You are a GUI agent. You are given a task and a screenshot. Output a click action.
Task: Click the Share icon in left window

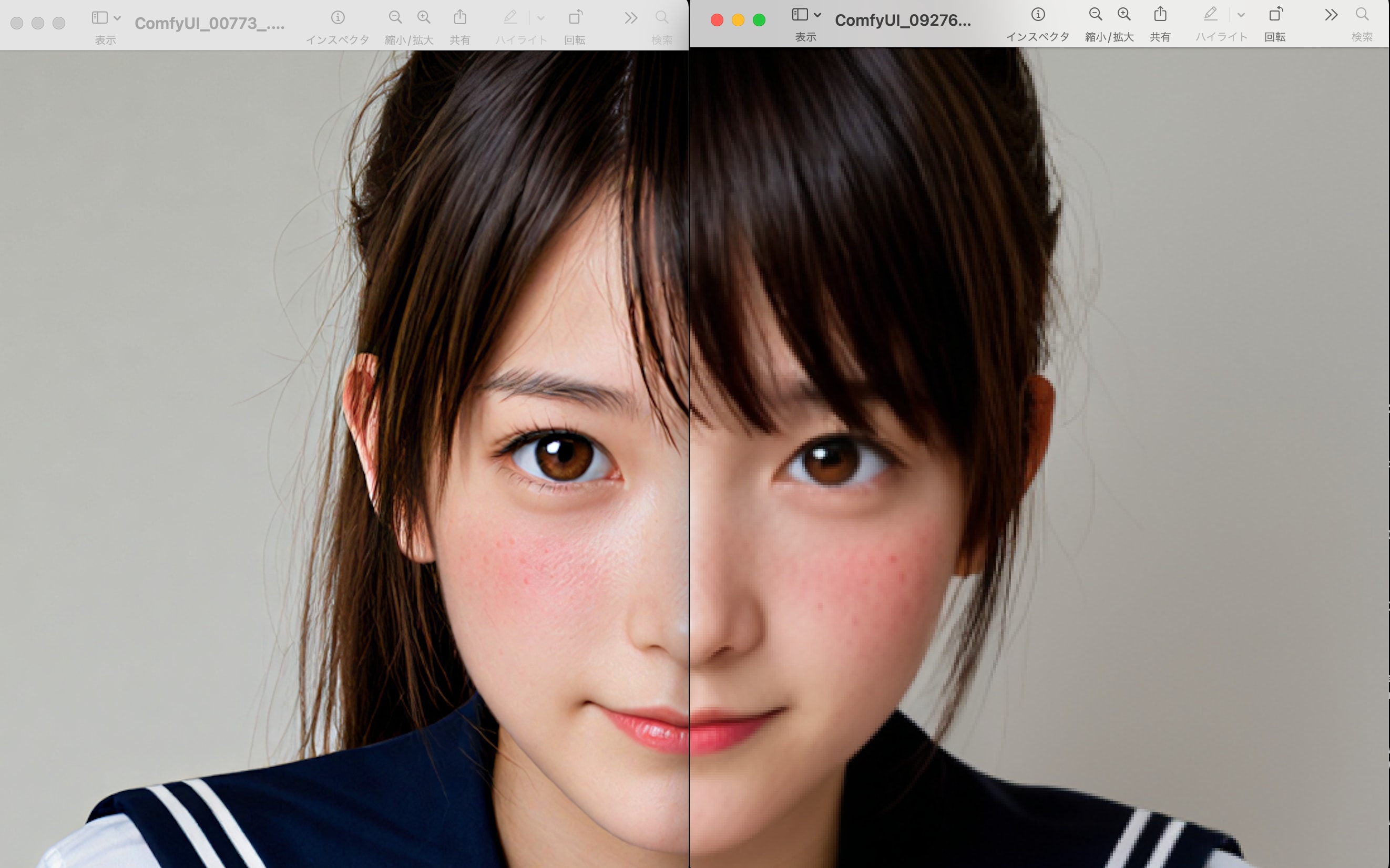(x=459, y=18)
